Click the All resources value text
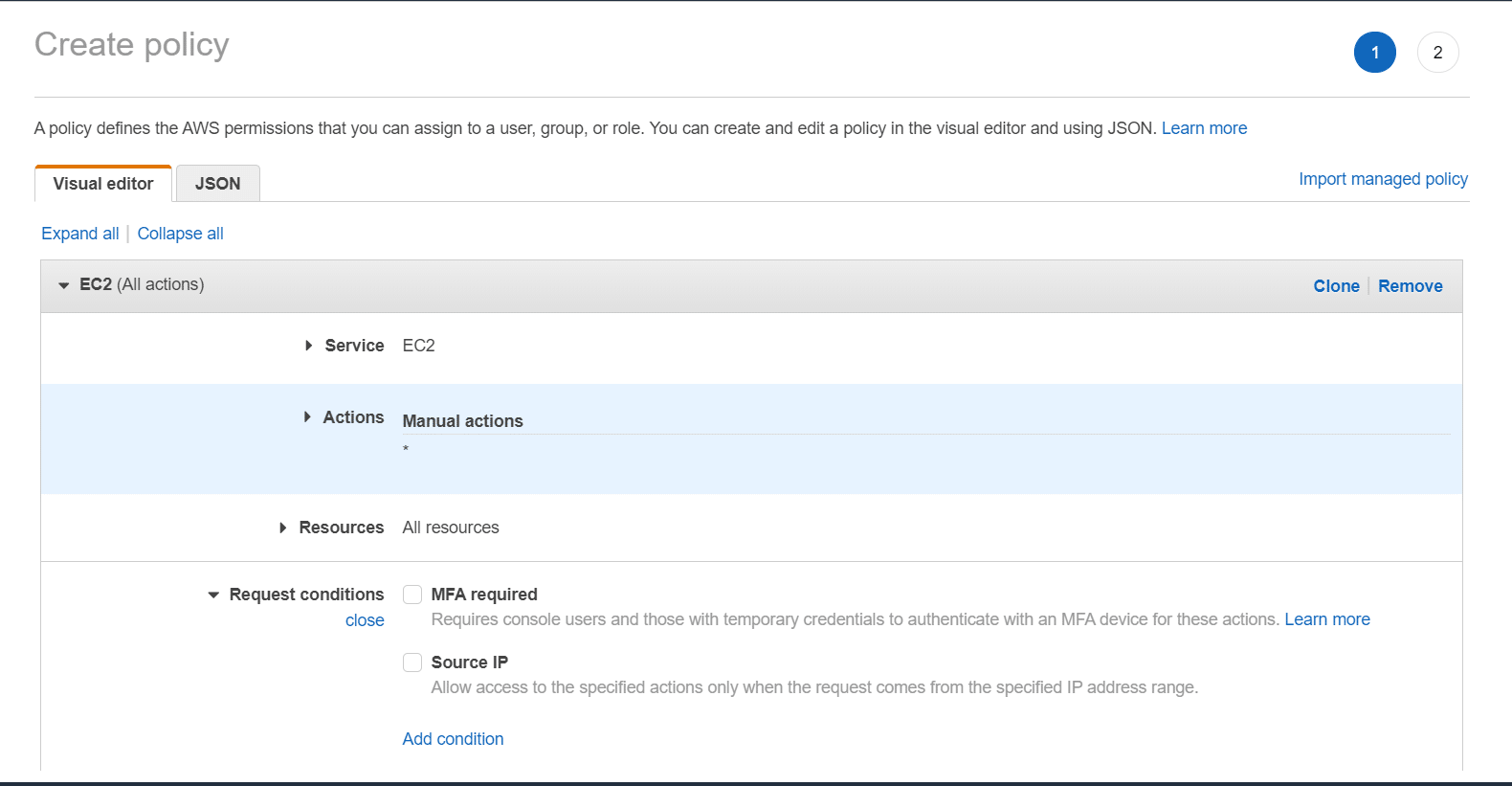The height and width of the screenshot is (786, 1512). click(x=451, y=528)
